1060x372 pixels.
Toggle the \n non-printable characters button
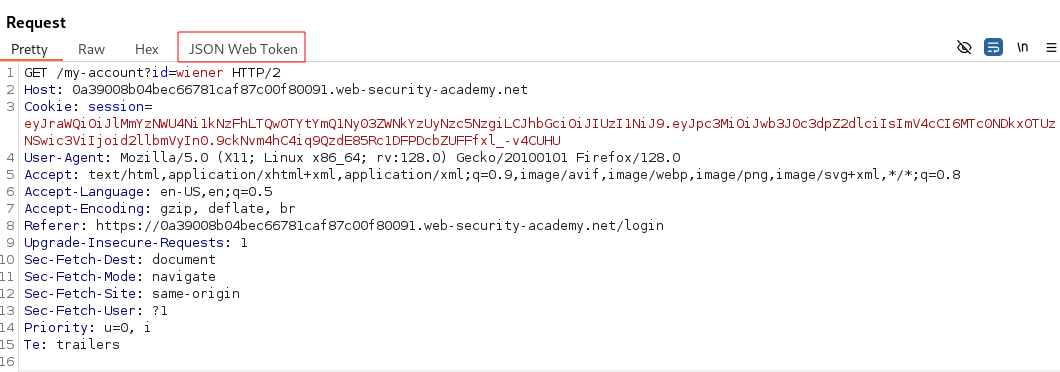[x=1022, y=47]
